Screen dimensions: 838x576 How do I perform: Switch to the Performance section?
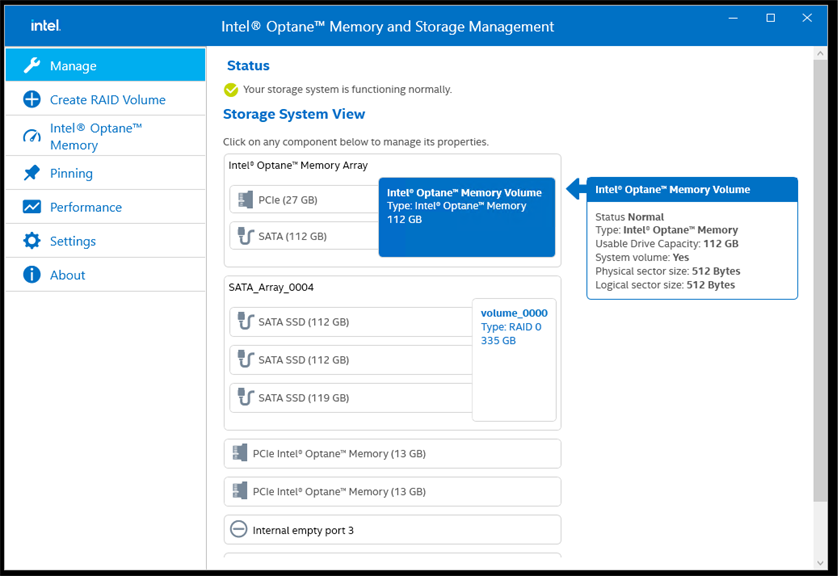(x=86, y=208)
